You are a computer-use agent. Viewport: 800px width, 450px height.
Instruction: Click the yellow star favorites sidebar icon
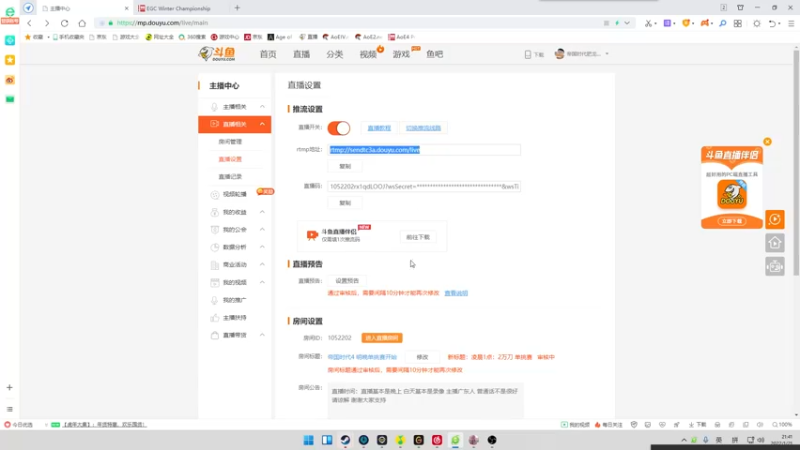[x=10, y=60]
